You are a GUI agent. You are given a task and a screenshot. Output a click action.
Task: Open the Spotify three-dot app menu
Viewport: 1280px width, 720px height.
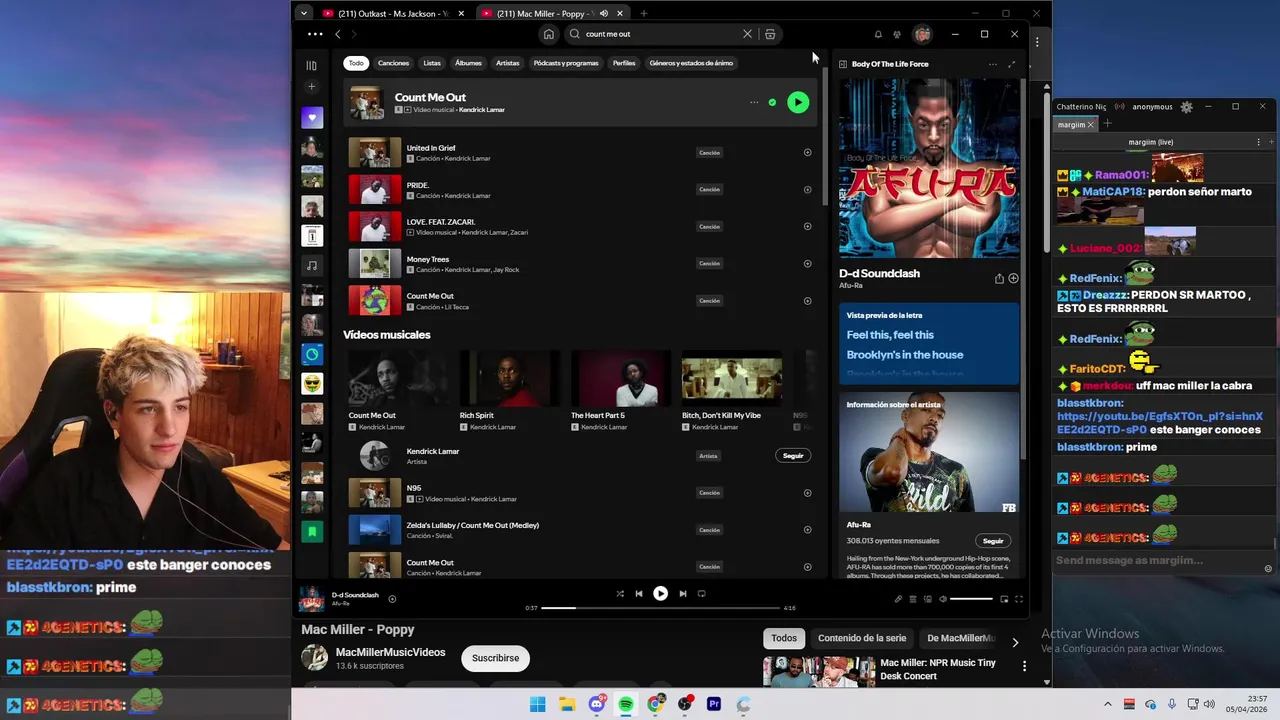point(315,34)
